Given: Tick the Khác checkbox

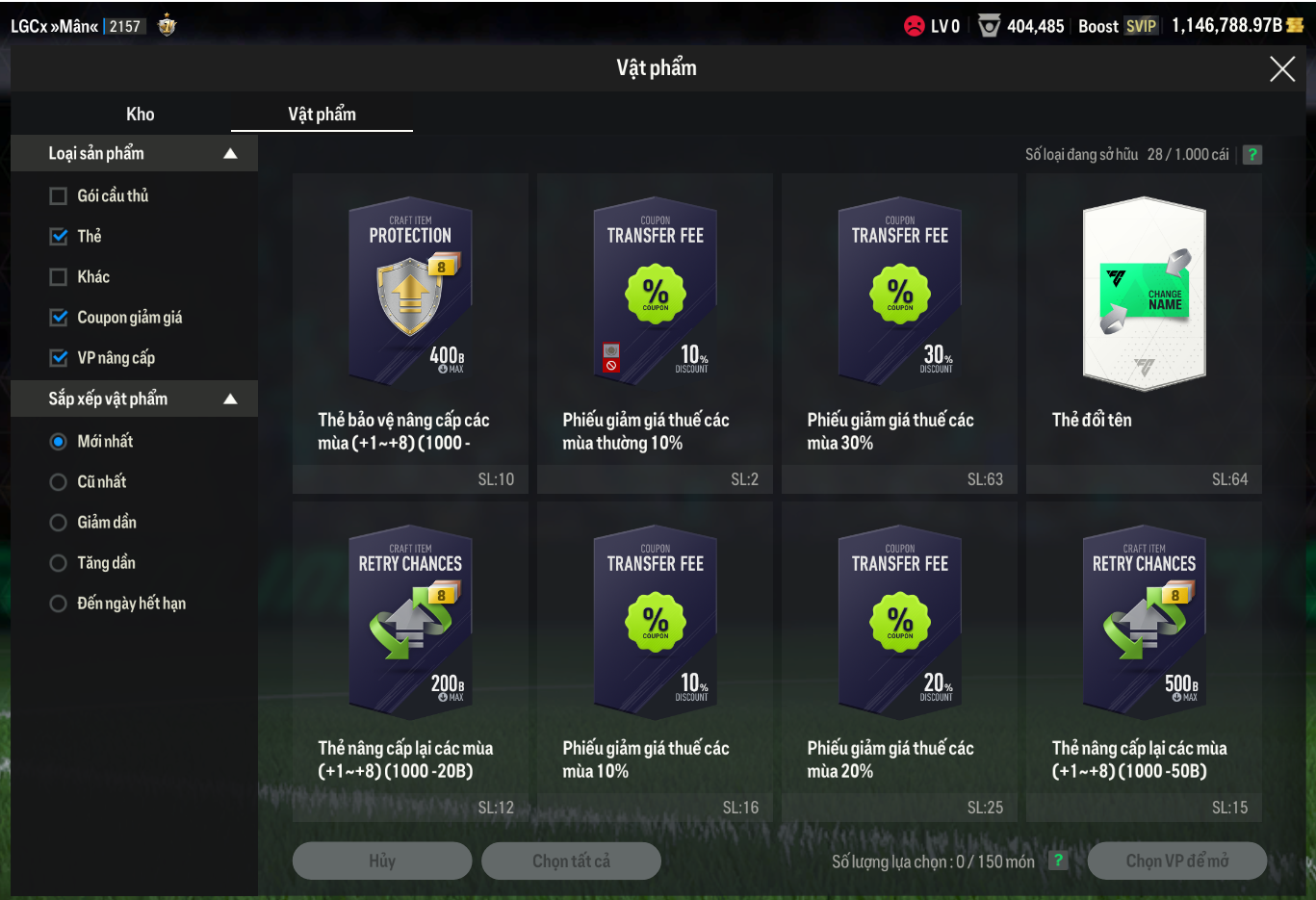Looking at the screenshot, I should pyautogui.click(x=59, y=277).
